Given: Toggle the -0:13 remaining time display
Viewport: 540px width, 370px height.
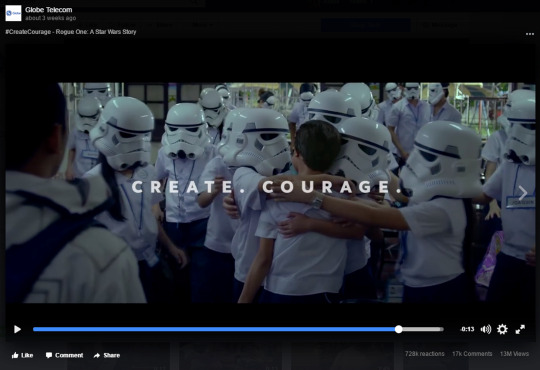Looking at the screenshot, I should point(467,329).
